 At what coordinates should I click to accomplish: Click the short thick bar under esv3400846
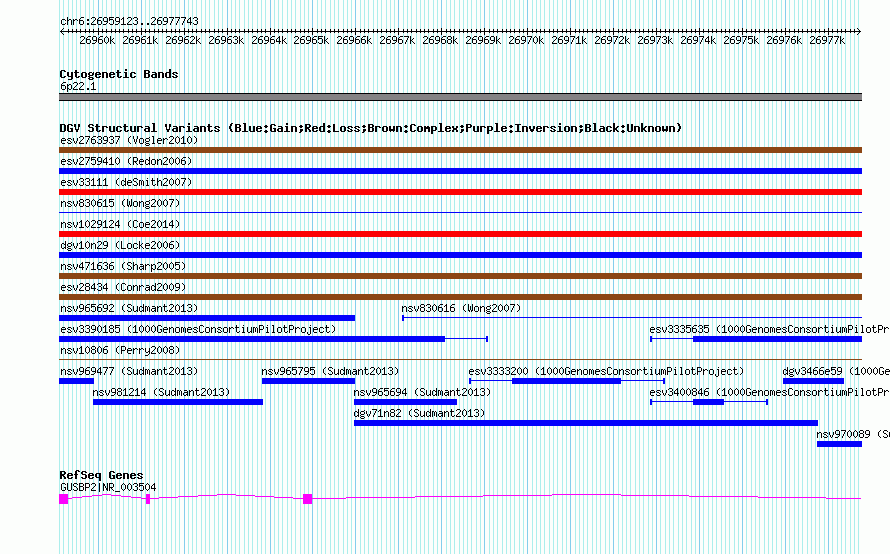click(x=708, y=402)
